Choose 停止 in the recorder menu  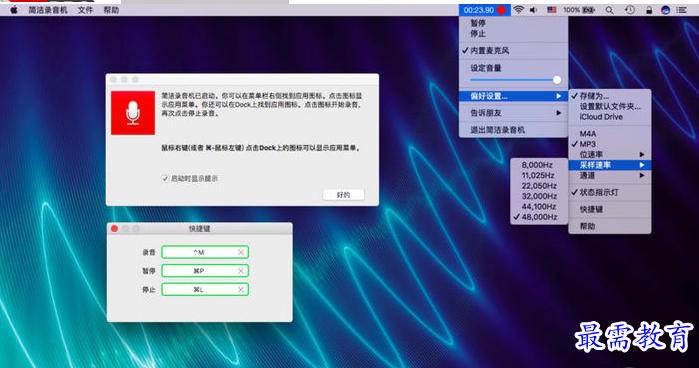[x=514, y=33]
